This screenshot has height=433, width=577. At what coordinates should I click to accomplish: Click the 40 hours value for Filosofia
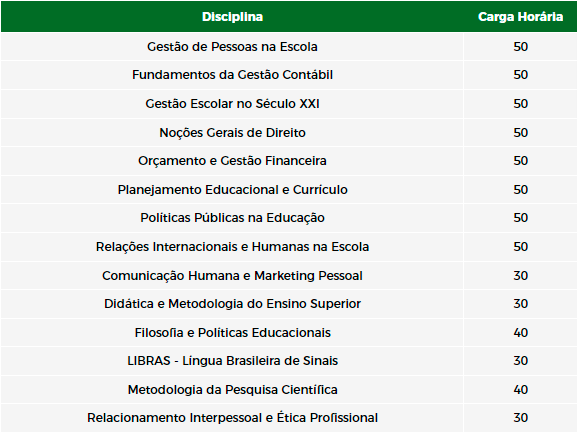(520, 333)
